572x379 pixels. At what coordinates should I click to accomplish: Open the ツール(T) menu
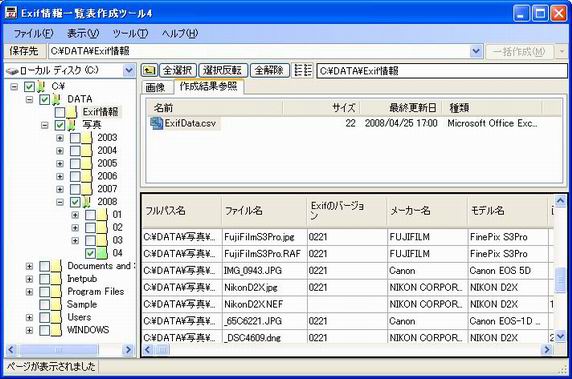point(130,34)
